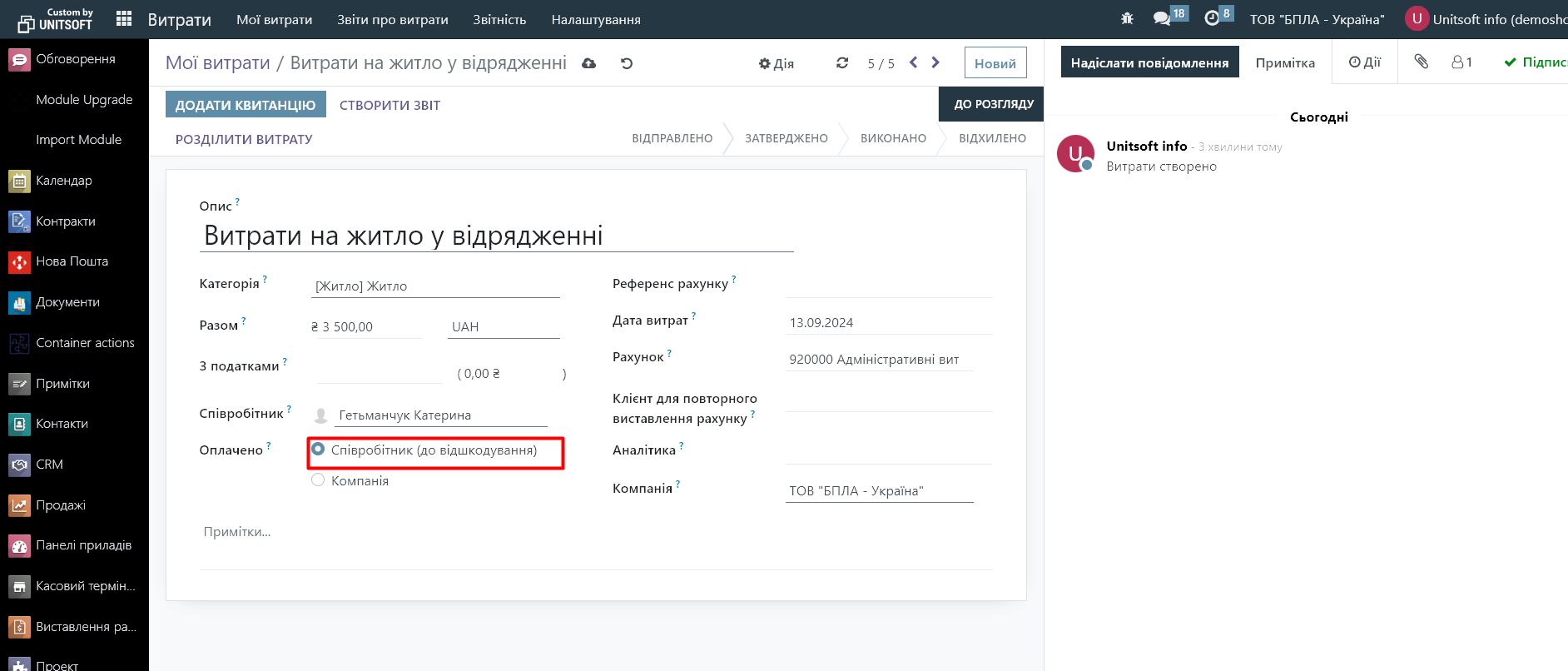The width and height of the screenshot is (1568, 671).
Task: Click the discard changes undo icon
Action: point(627,63)
